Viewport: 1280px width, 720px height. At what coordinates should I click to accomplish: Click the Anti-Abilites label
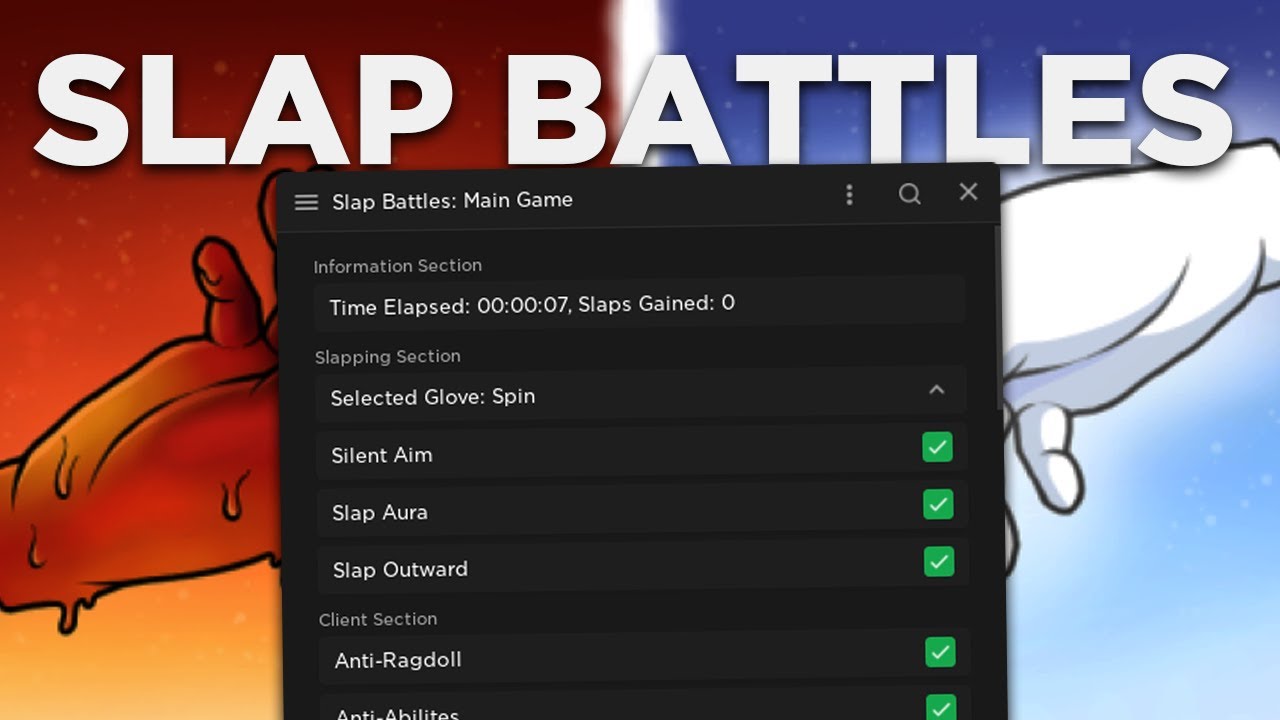(x=397, y=714)
